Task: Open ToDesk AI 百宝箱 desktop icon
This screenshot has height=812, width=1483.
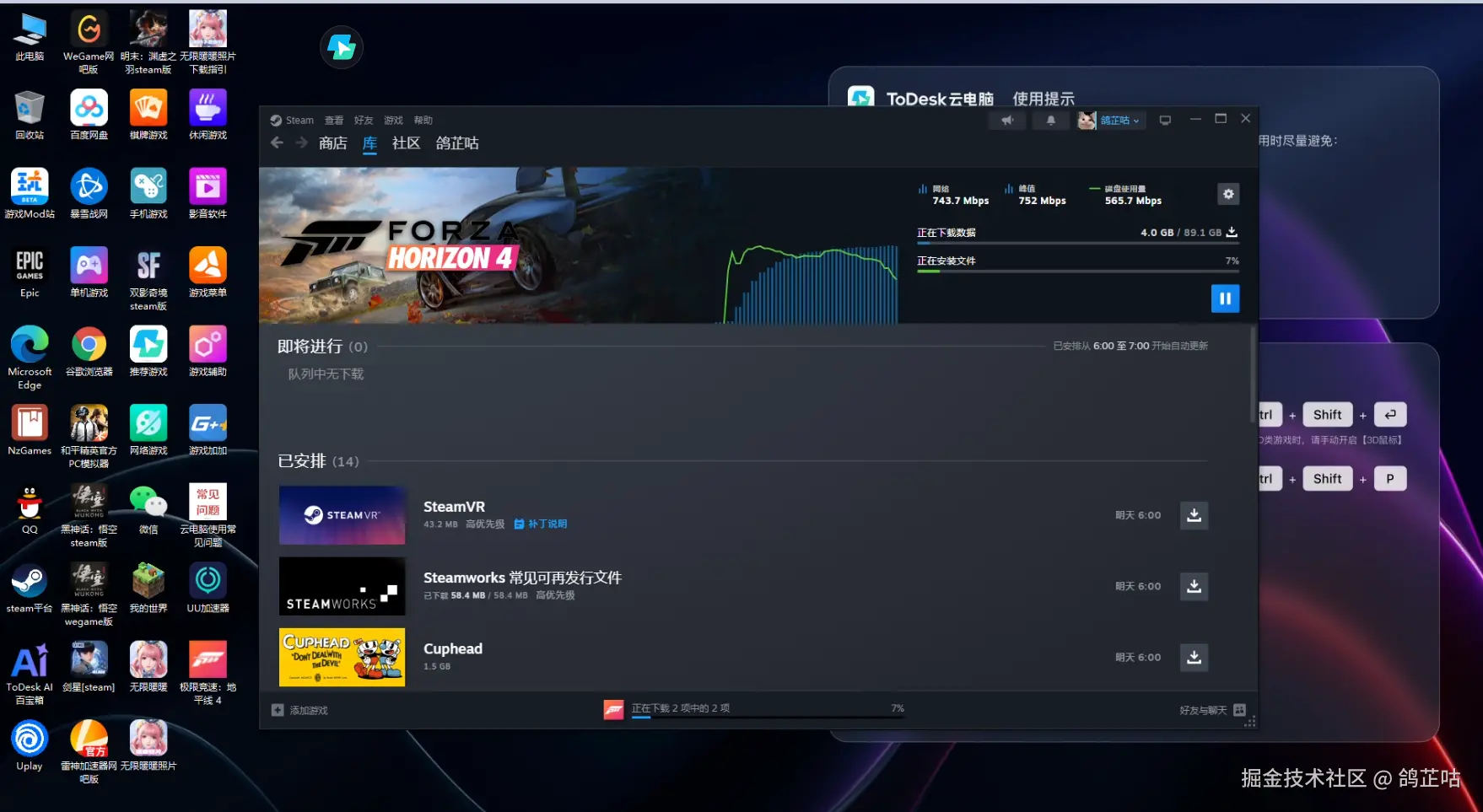Action: (x=30, y=673)
